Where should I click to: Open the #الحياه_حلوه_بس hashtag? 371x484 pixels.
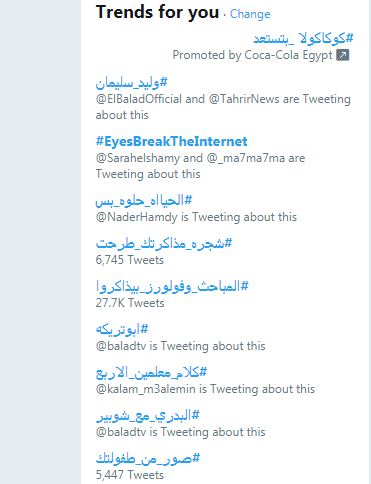144,200
